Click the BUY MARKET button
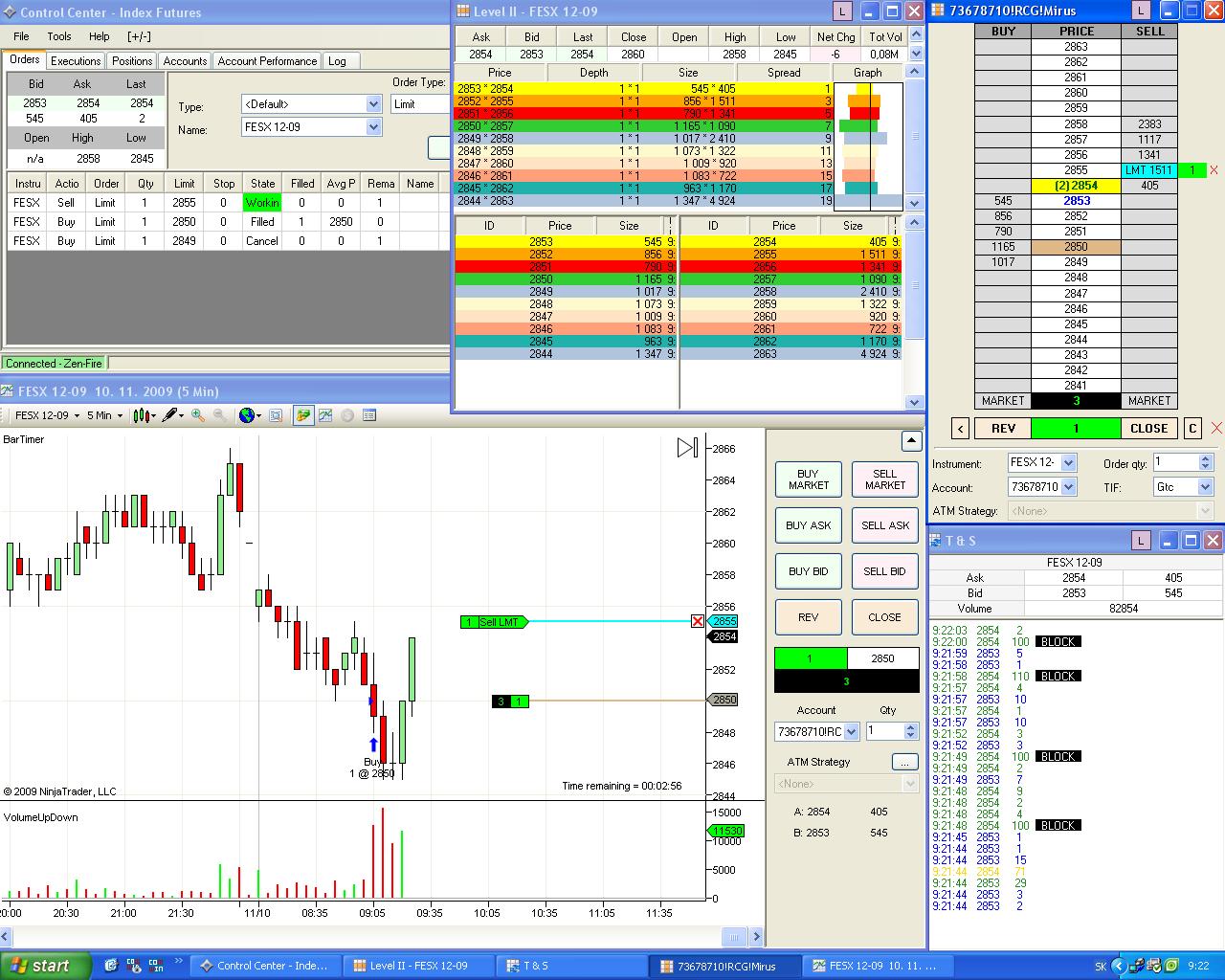 pos(809,479)
